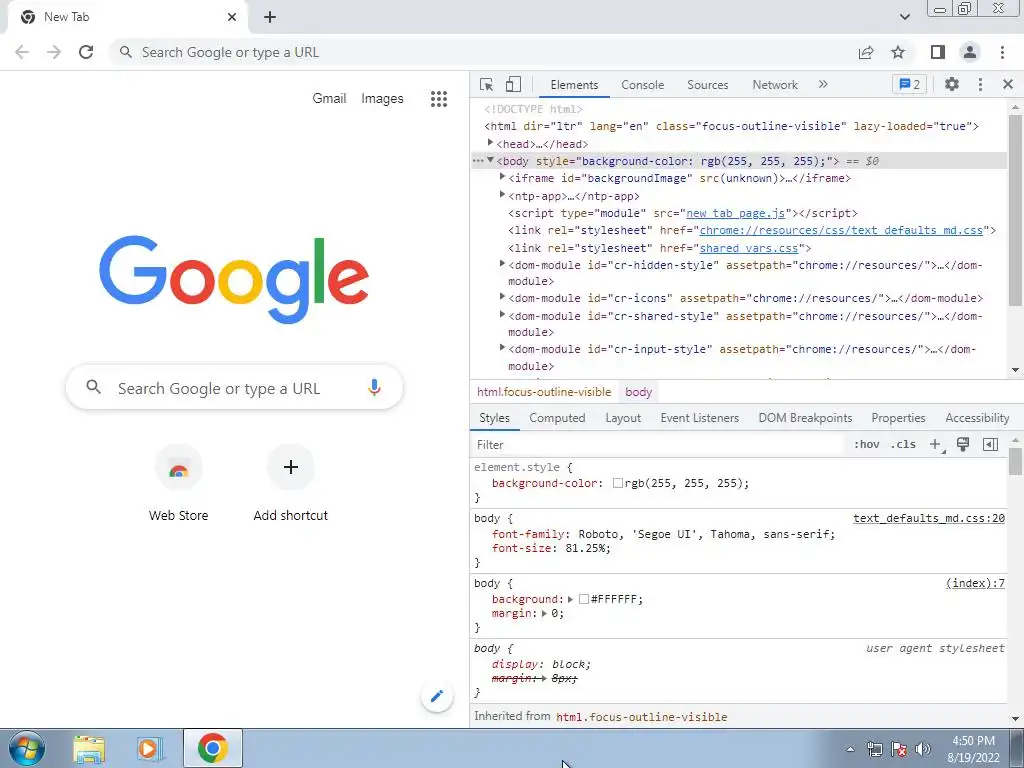The image size is (1024, 768).
Task: Switch to the Sources tab
Action: 707,85
